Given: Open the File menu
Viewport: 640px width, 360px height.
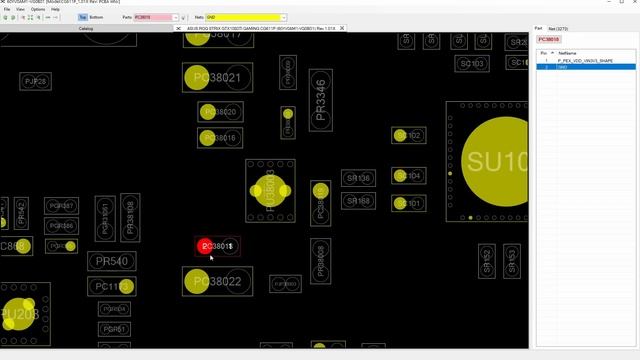Looking at the screenshot, I should click(7, 9).
